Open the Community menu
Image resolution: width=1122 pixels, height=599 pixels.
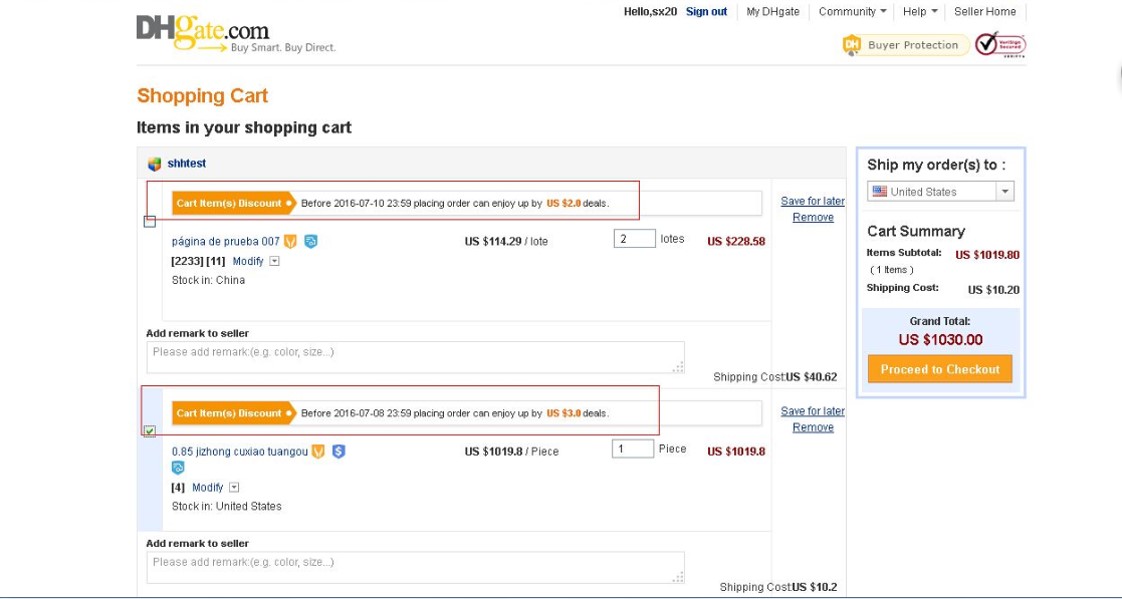point(852,12)
